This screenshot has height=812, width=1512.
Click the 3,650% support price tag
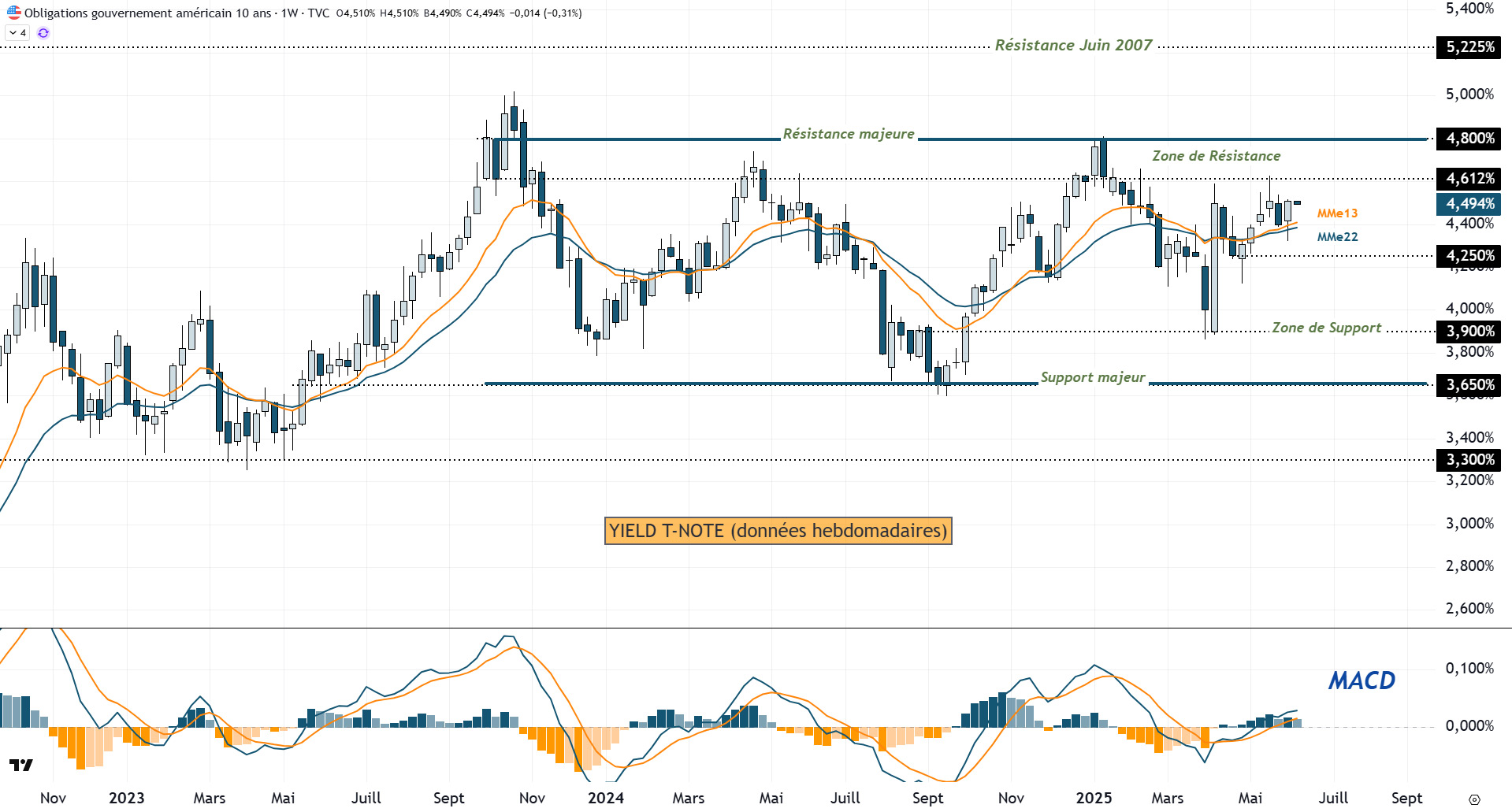(x=1469, y=385)
